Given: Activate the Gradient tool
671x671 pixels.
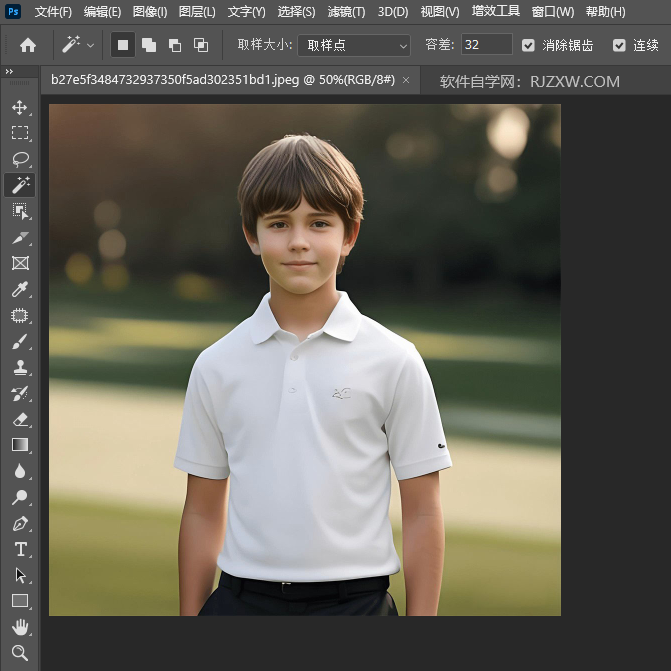Looking at the screenshot, I should tap(20, 445).
